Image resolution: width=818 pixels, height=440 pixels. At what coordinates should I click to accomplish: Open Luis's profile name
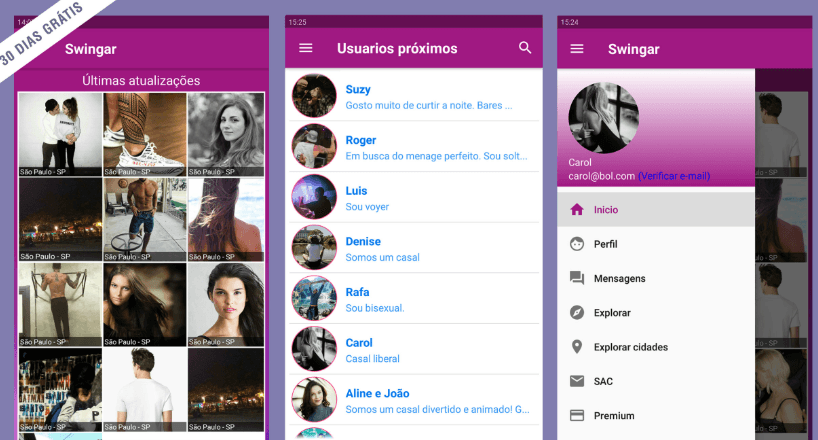pyautogui.click(x=356, y=191)
